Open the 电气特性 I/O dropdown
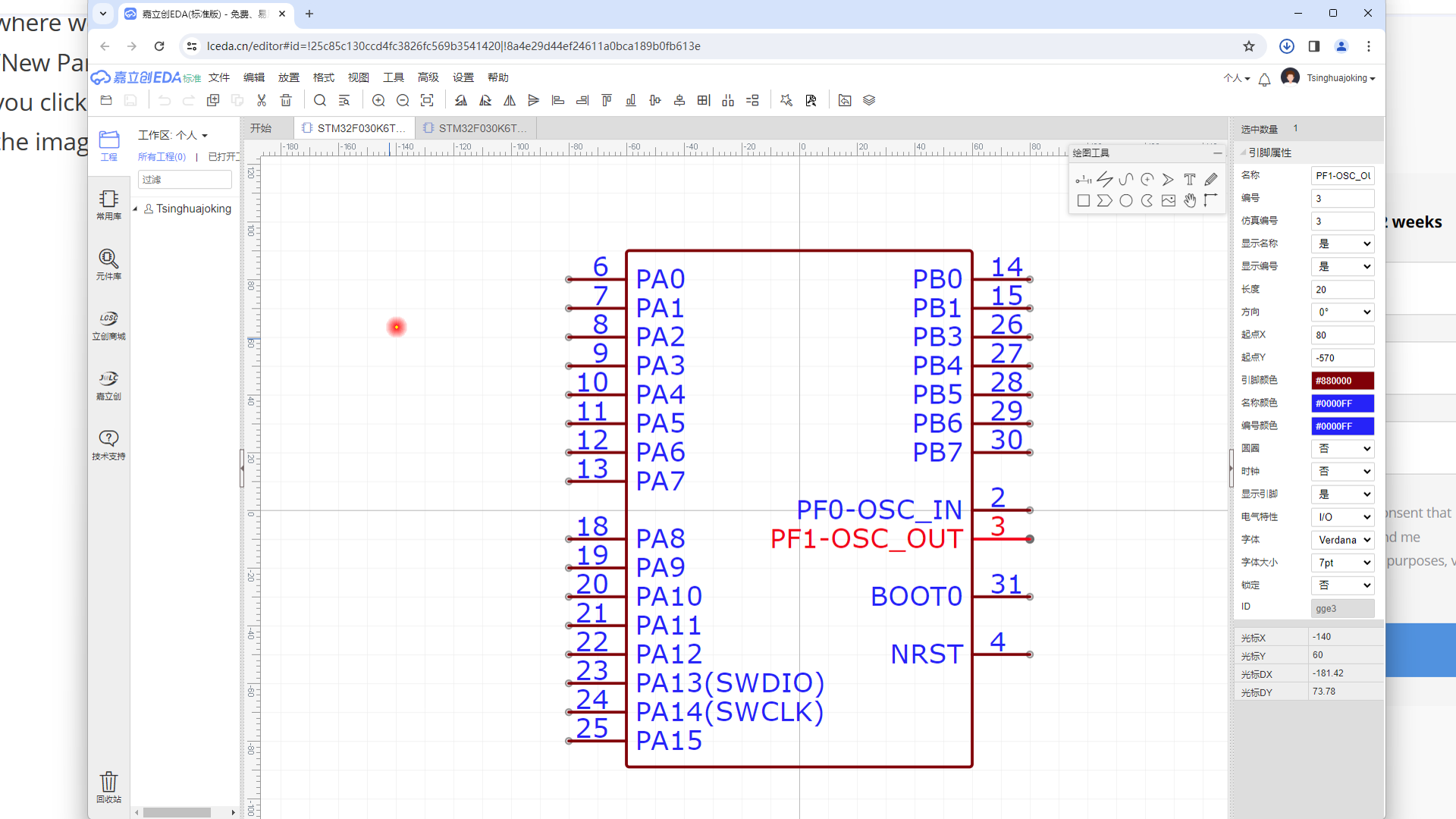Viewport: 1456px width, 819px height. pyautogui.click(x=1342, y=517)
